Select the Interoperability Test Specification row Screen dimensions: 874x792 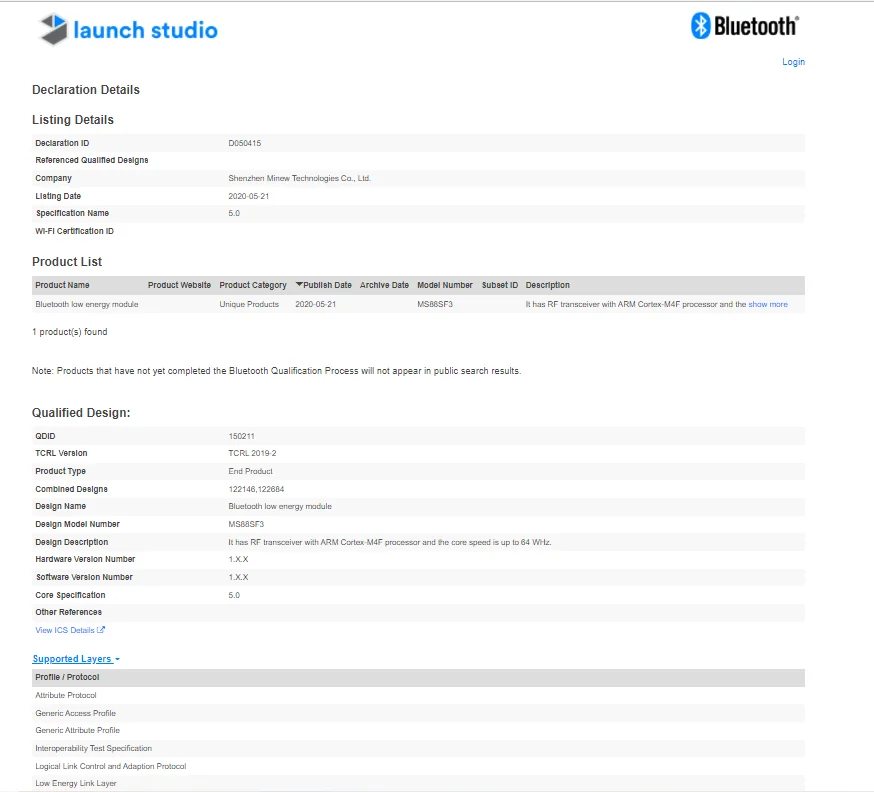(418, 748)
